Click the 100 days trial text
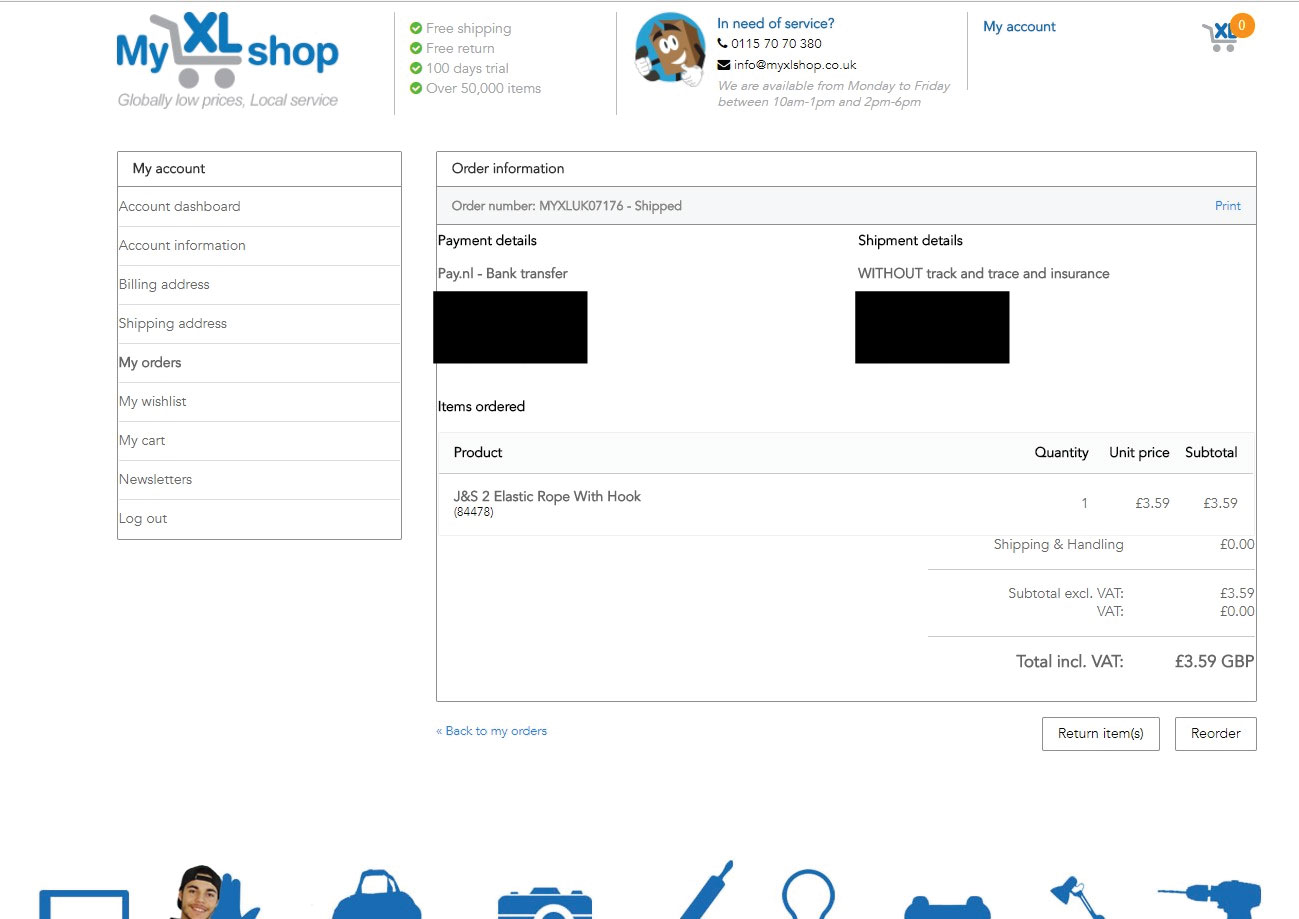 pos(467,68)
